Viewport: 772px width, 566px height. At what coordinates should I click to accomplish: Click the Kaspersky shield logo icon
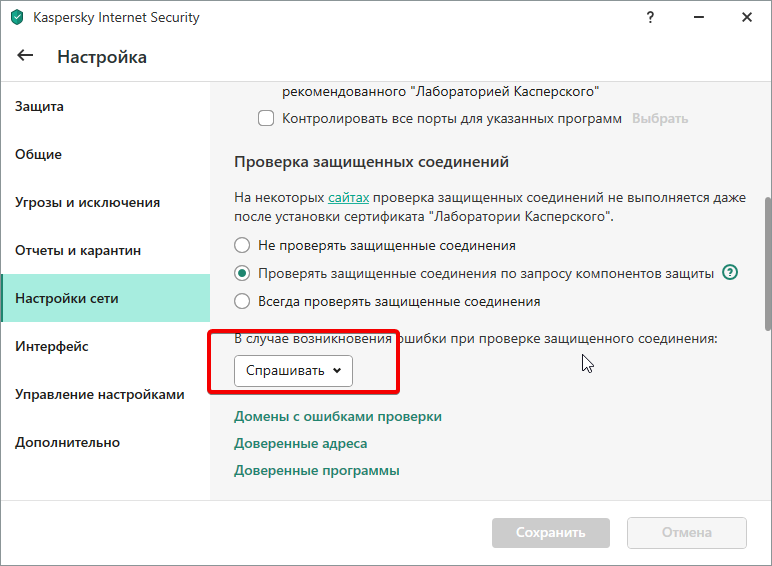17,17
